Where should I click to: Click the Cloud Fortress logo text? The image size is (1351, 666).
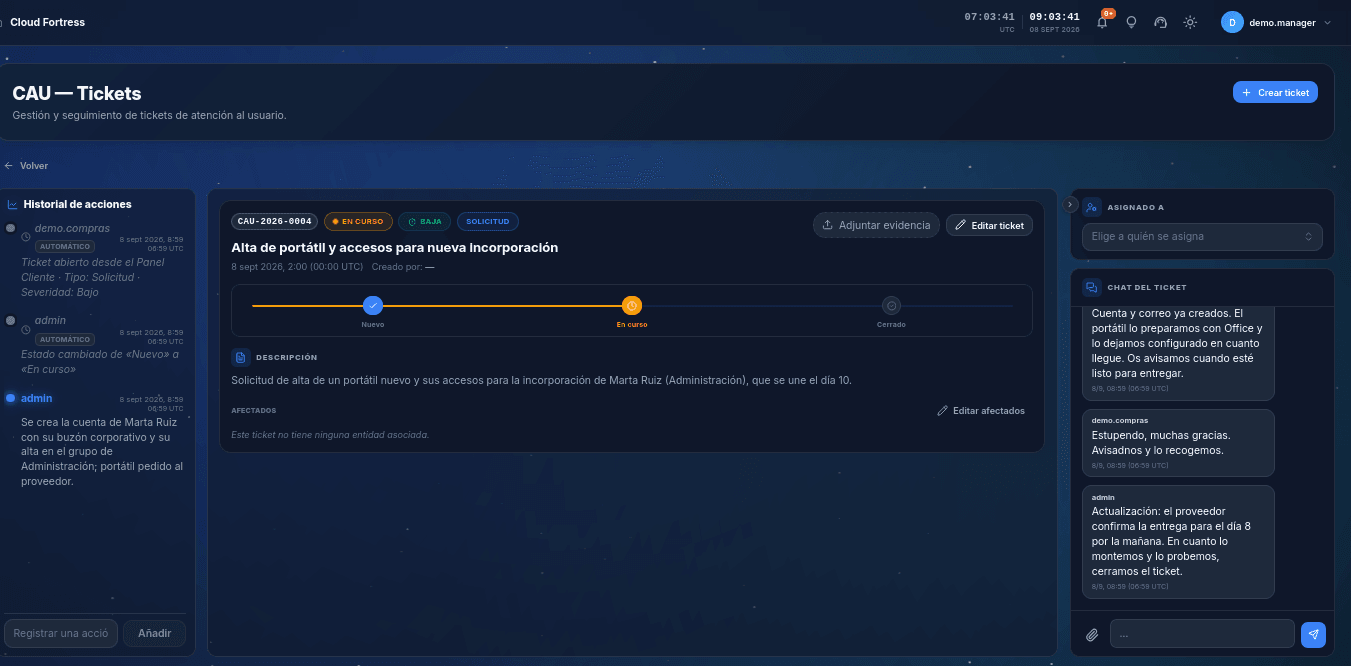[48, 22]
